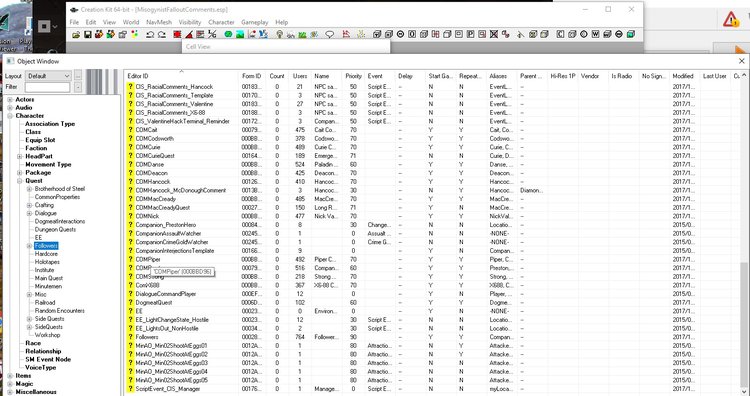Screen dimensions: 750x396
Task: Open the World menu
Action: [131, 22]
